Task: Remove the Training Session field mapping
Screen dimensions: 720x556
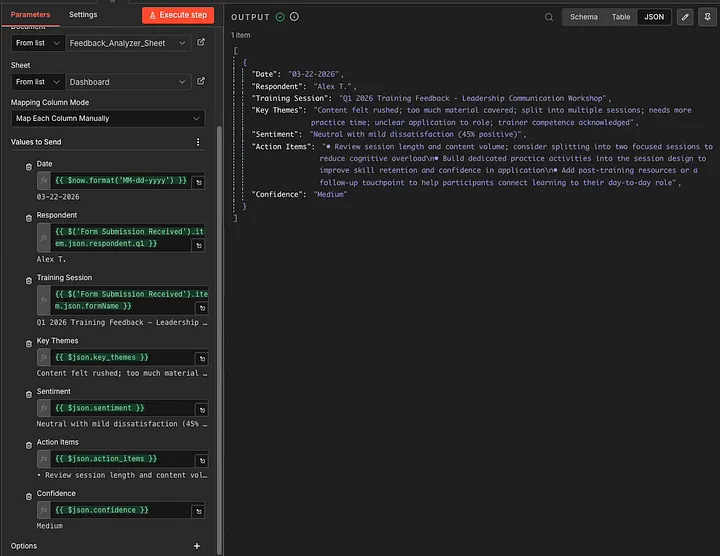Action: 28,281
